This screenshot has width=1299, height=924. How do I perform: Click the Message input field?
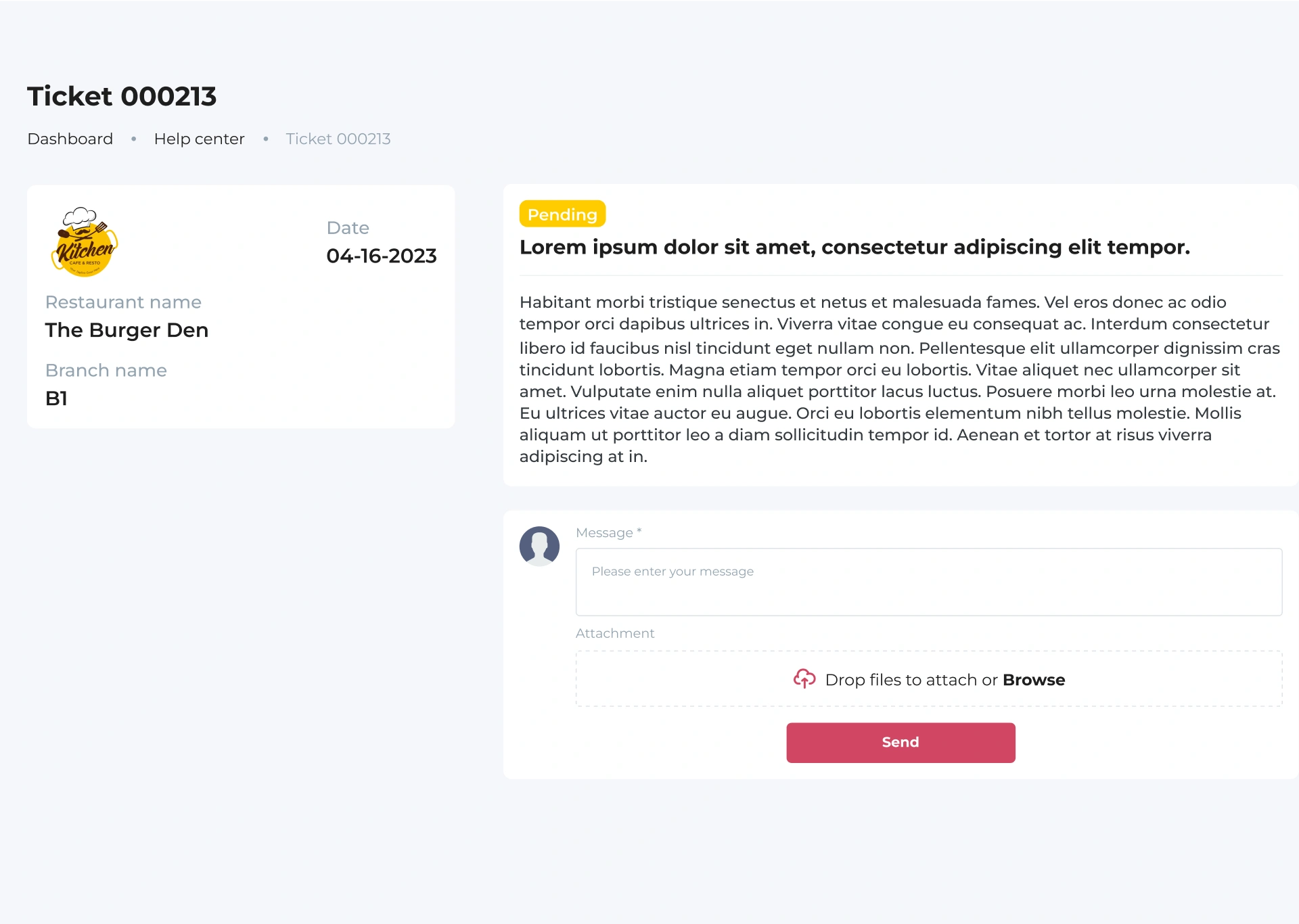[929, 581]
